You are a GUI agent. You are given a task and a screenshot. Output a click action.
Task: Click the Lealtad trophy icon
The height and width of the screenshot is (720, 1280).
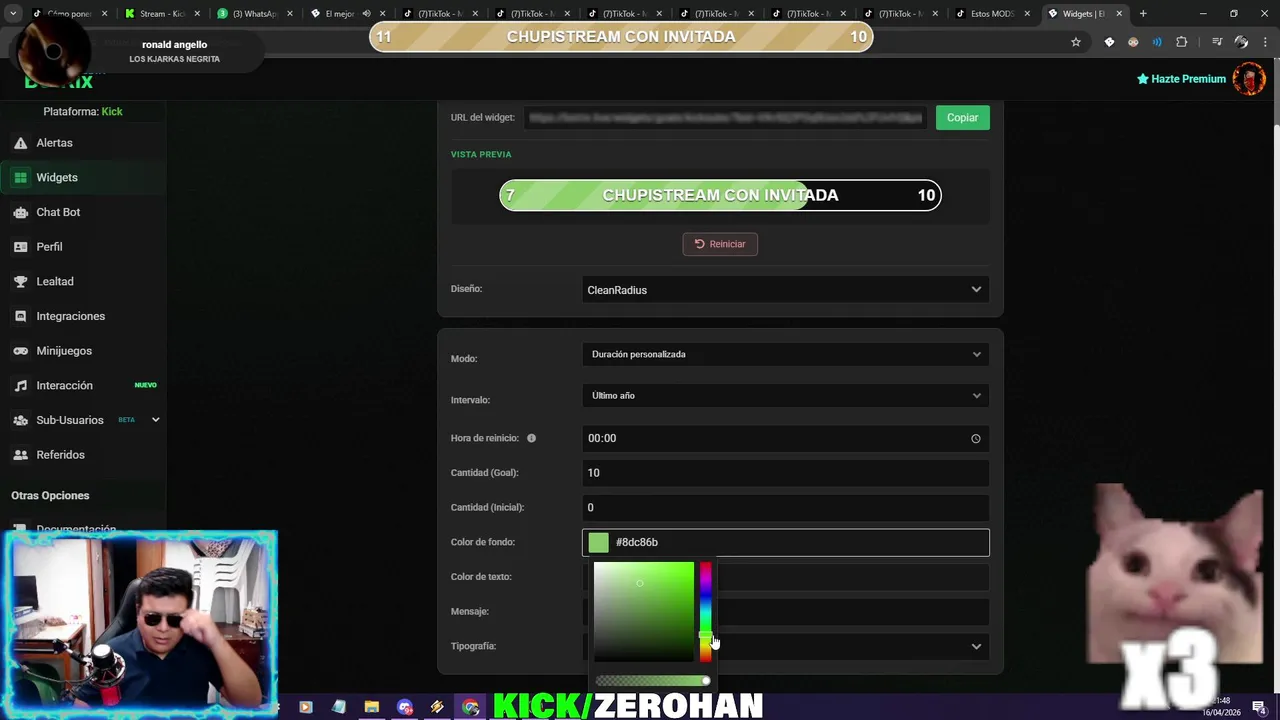(20, 282)
